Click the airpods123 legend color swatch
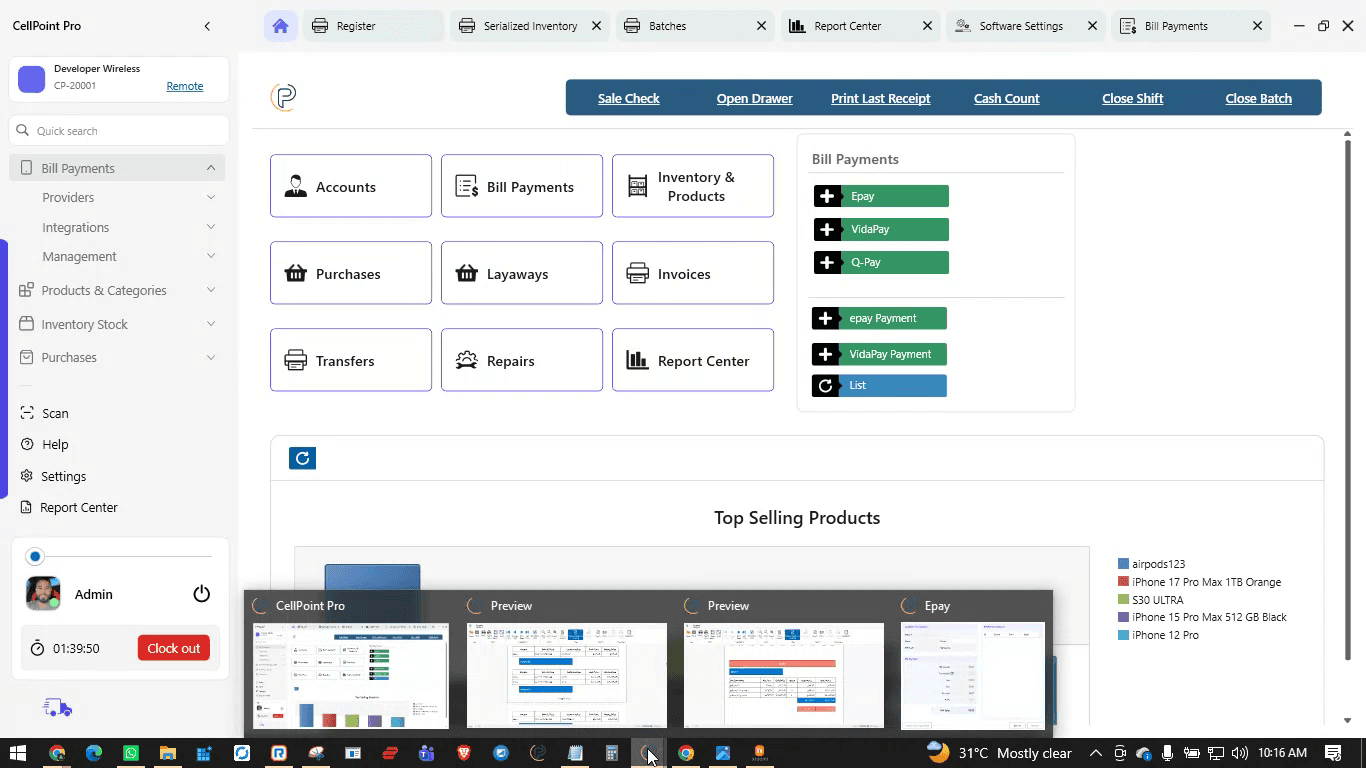1366x768 pixels. [x=1123, y=564]
